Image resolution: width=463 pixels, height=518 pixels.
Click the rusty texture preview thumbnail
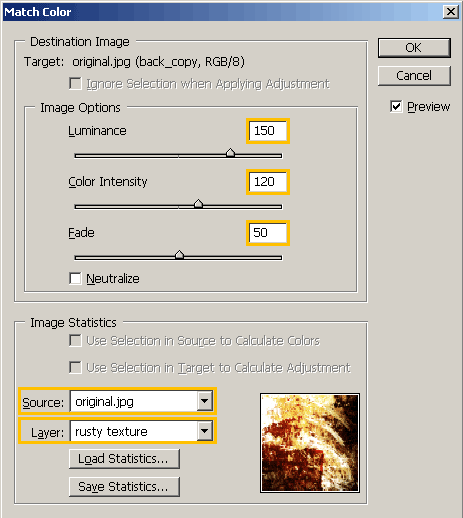(x=310, y=443)
